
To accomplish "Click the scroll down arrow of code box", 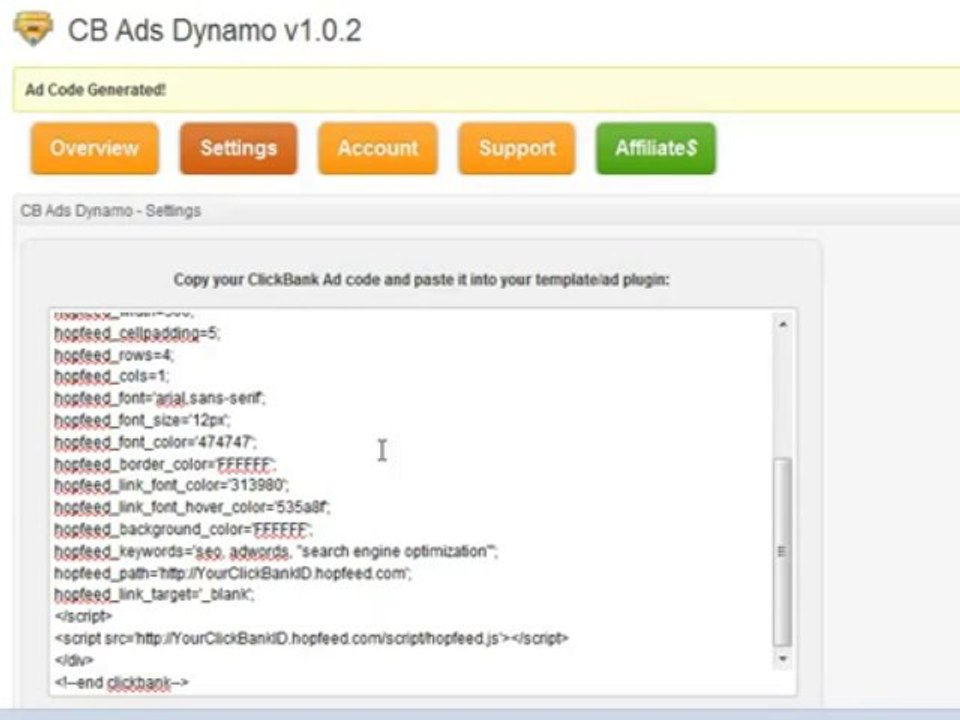I will tap(782, 659).
